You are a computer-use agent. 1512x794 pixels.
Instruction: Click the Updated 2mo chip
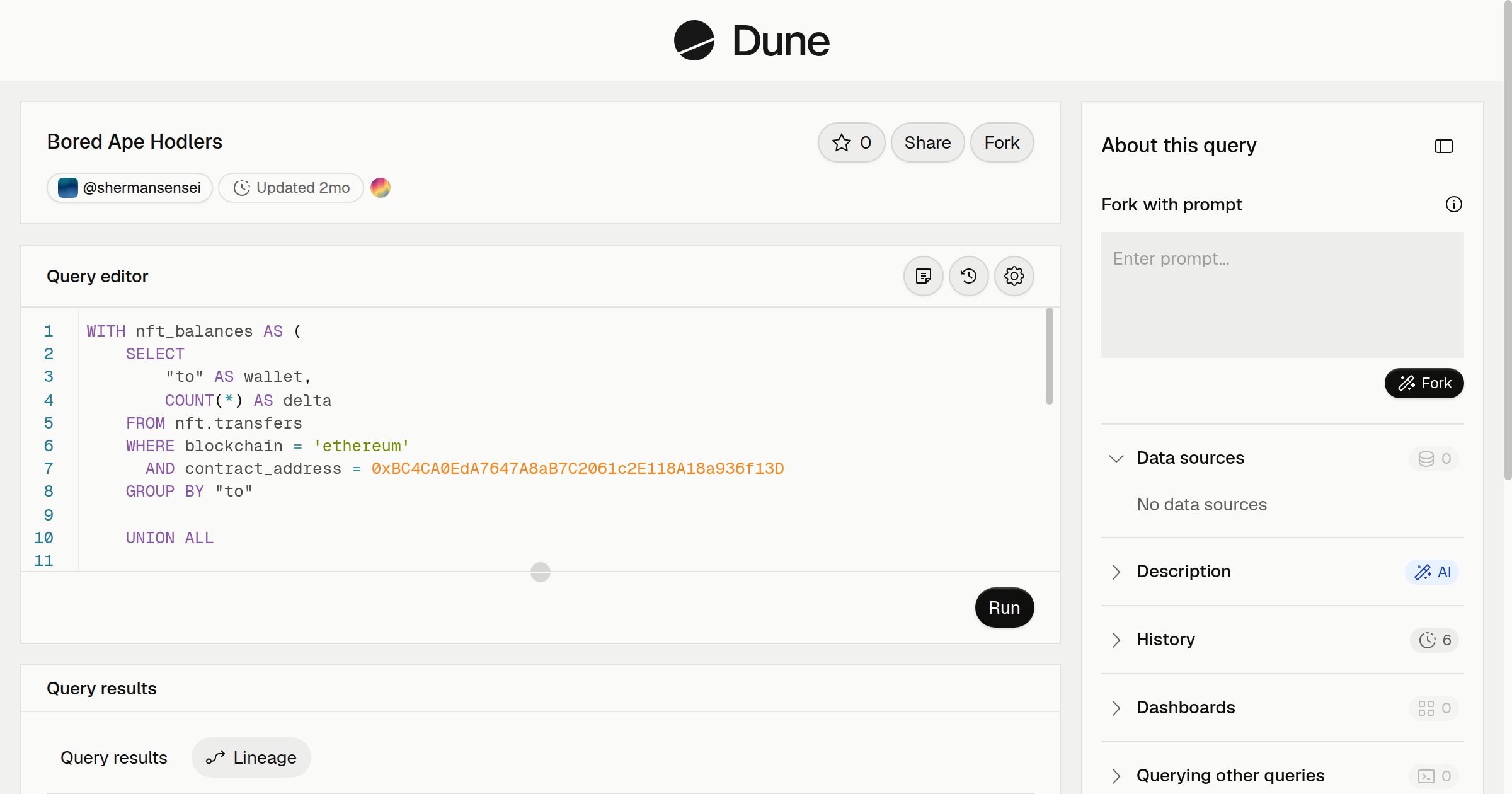click(291, 188)
